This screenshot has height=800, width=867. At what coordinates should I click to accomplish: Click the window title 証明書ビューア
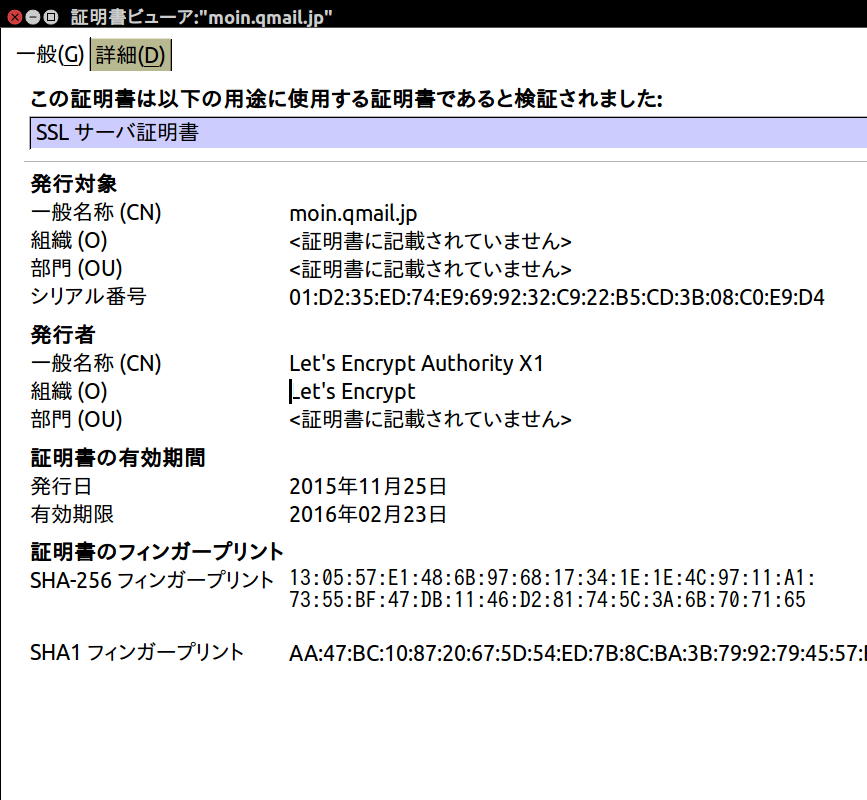(202, 17)
